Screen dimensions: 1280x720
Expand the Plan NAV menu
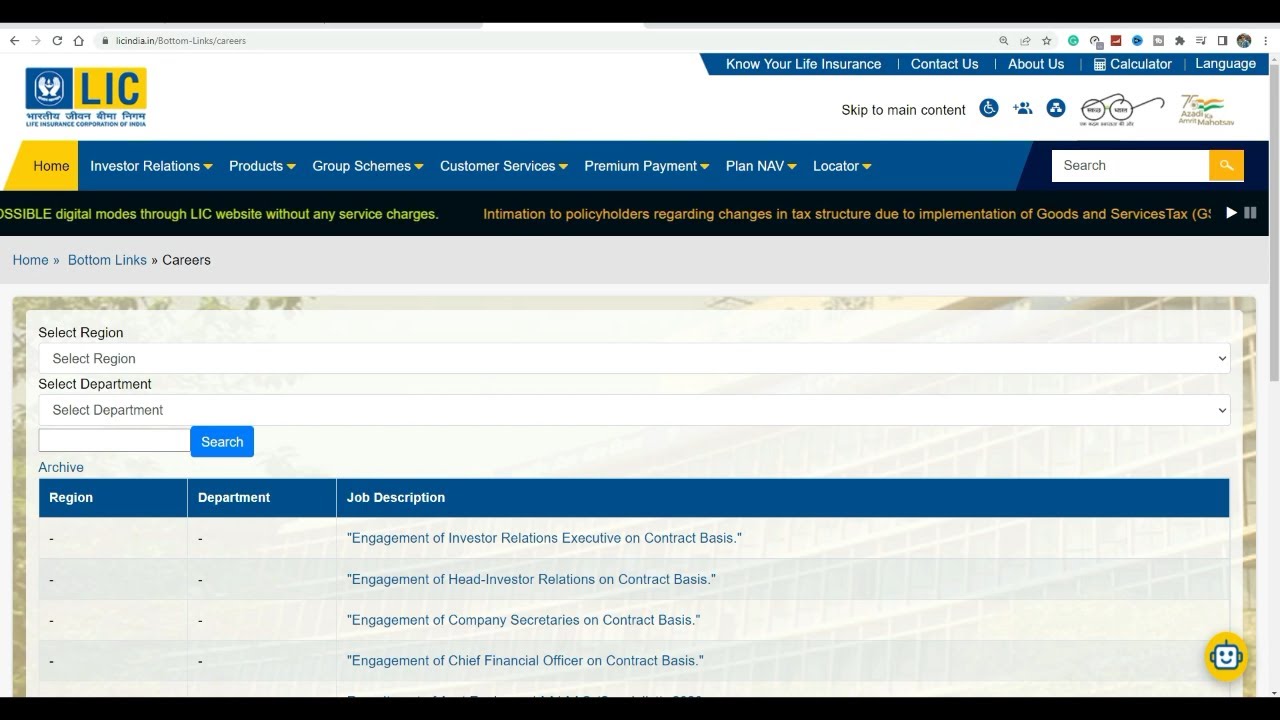[761, 166]
